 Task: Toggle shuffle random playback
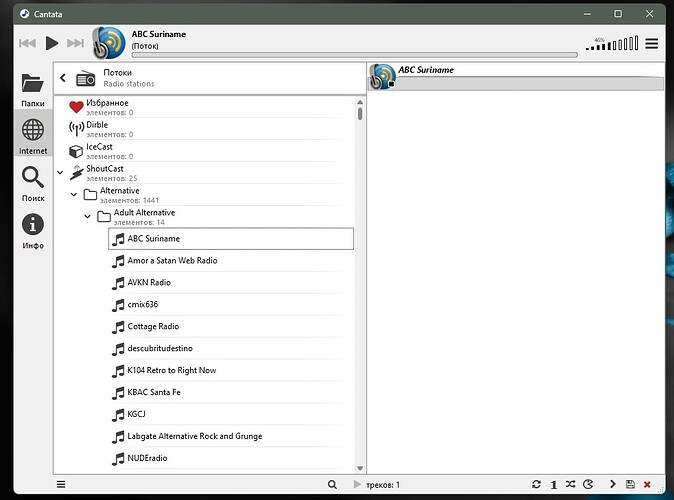click(570, 485)
